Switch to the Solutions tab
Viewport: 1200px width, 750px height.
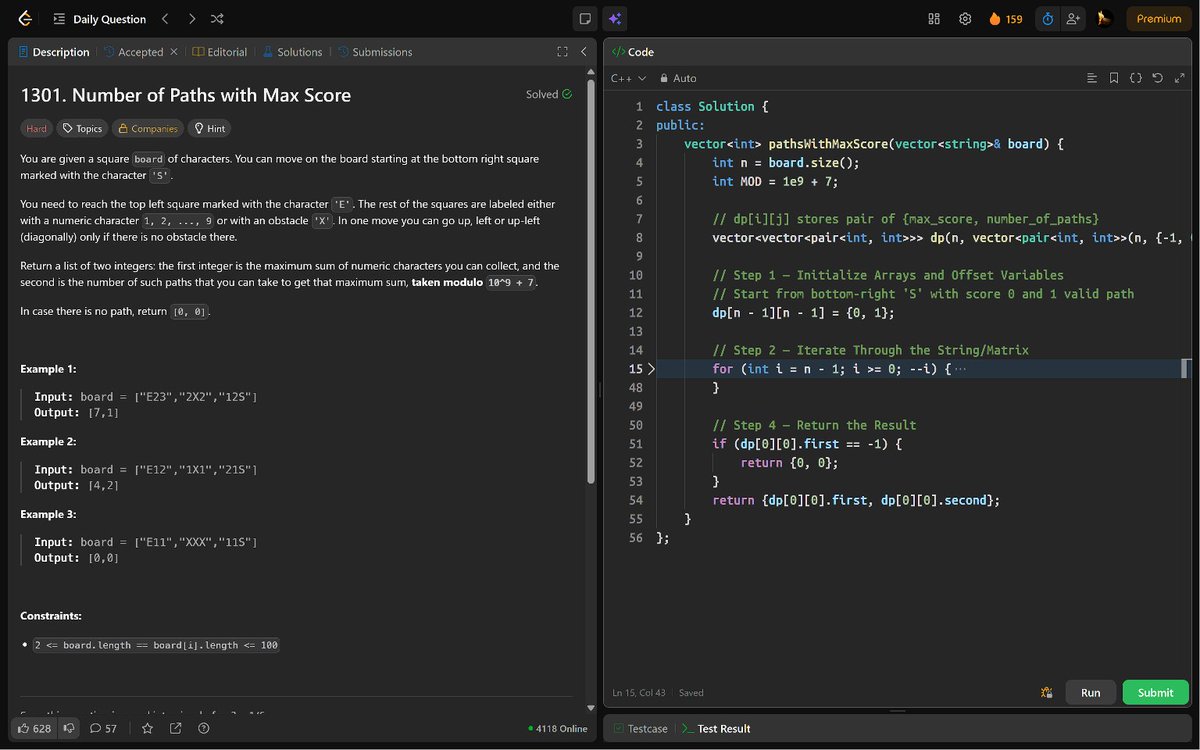tap(292, 52)
